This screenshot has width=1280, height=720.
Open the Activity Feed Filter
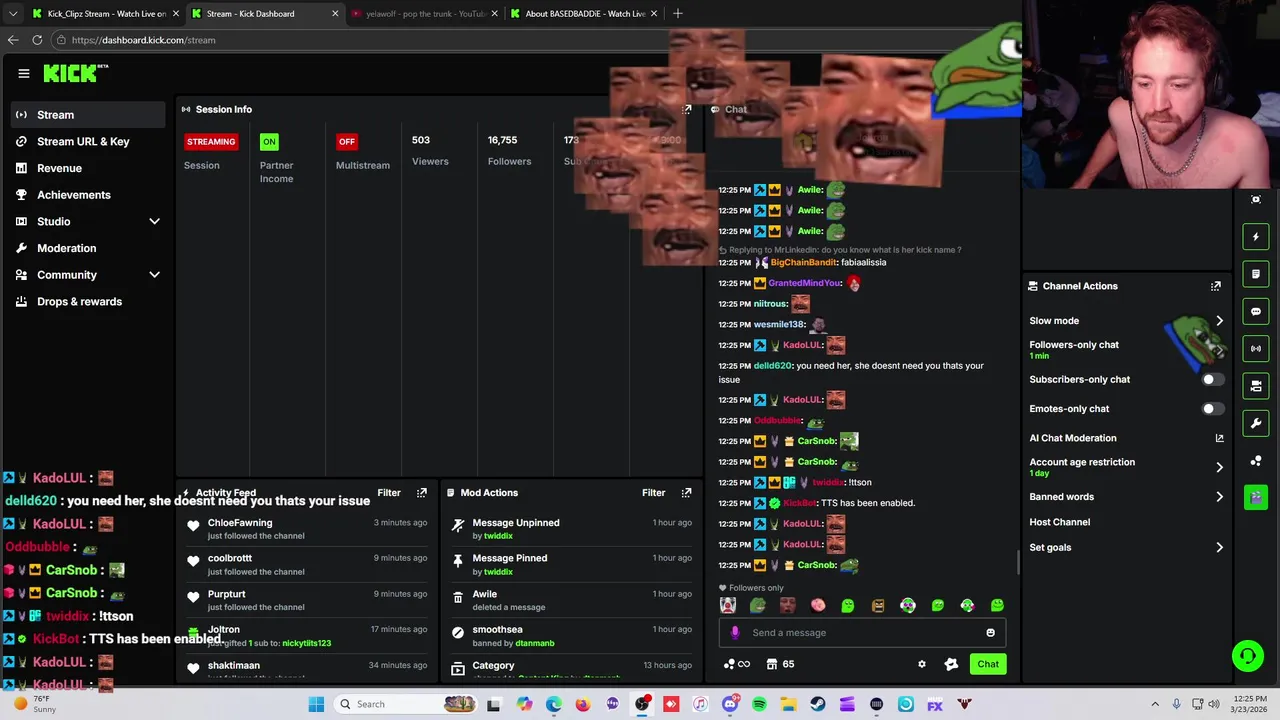coord(389,493)
